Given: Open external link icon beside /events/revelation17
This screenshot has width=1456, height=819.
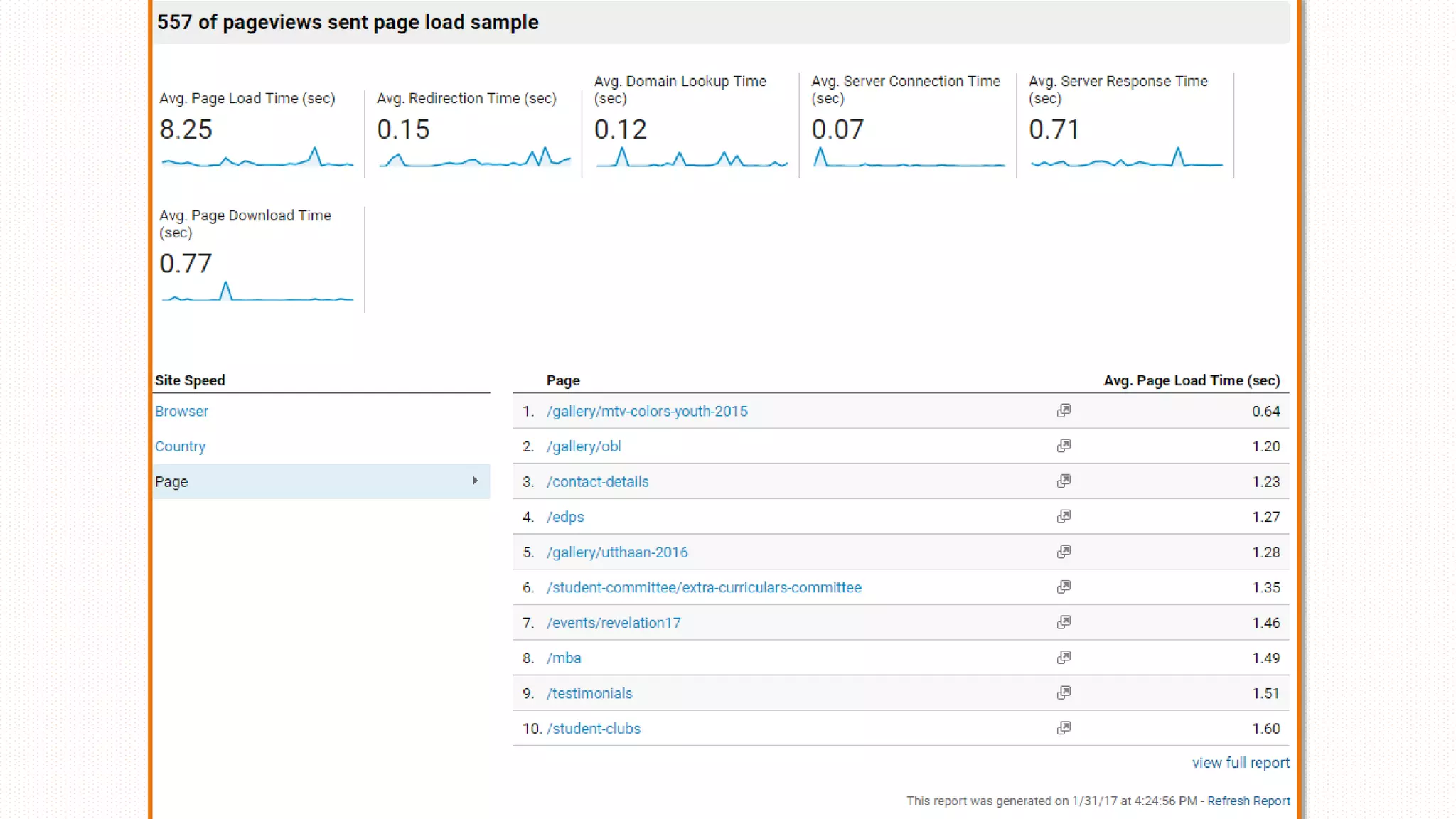Looking at the screenshot, I should 1064,623.
